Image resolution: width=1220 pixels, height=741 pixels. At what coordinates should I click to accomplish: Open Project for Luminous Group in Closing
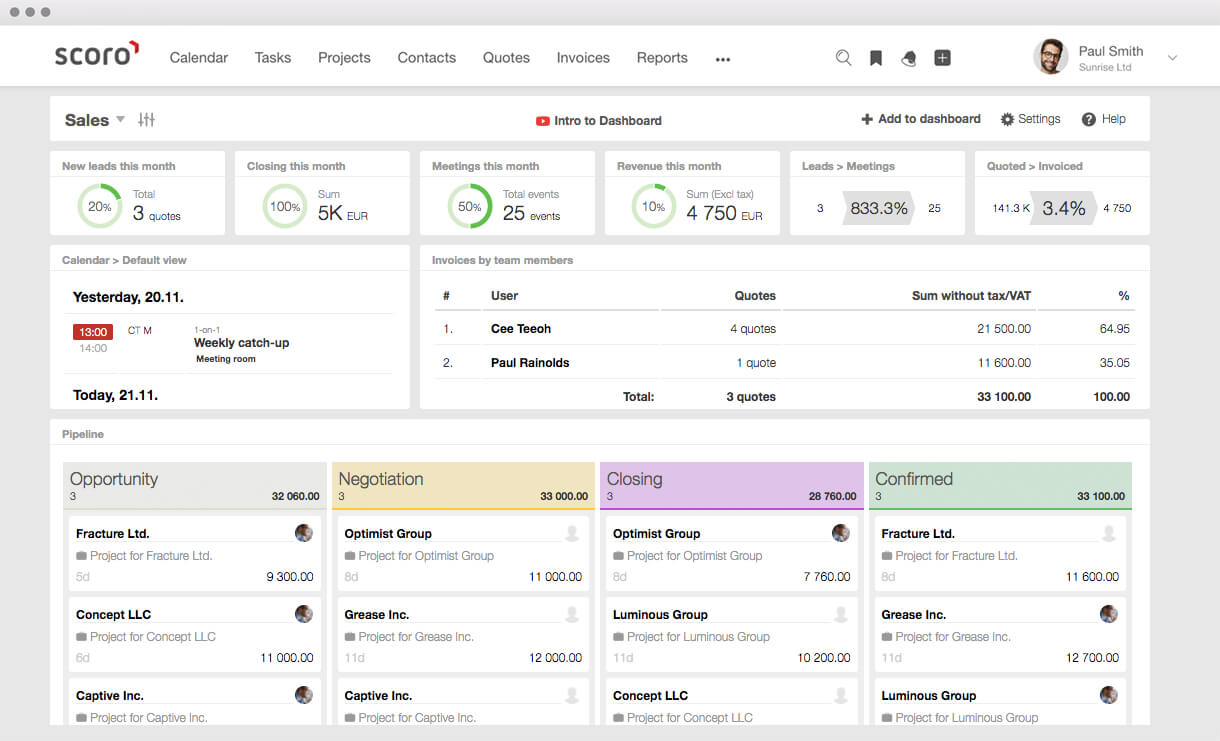(x=691, y=637)
